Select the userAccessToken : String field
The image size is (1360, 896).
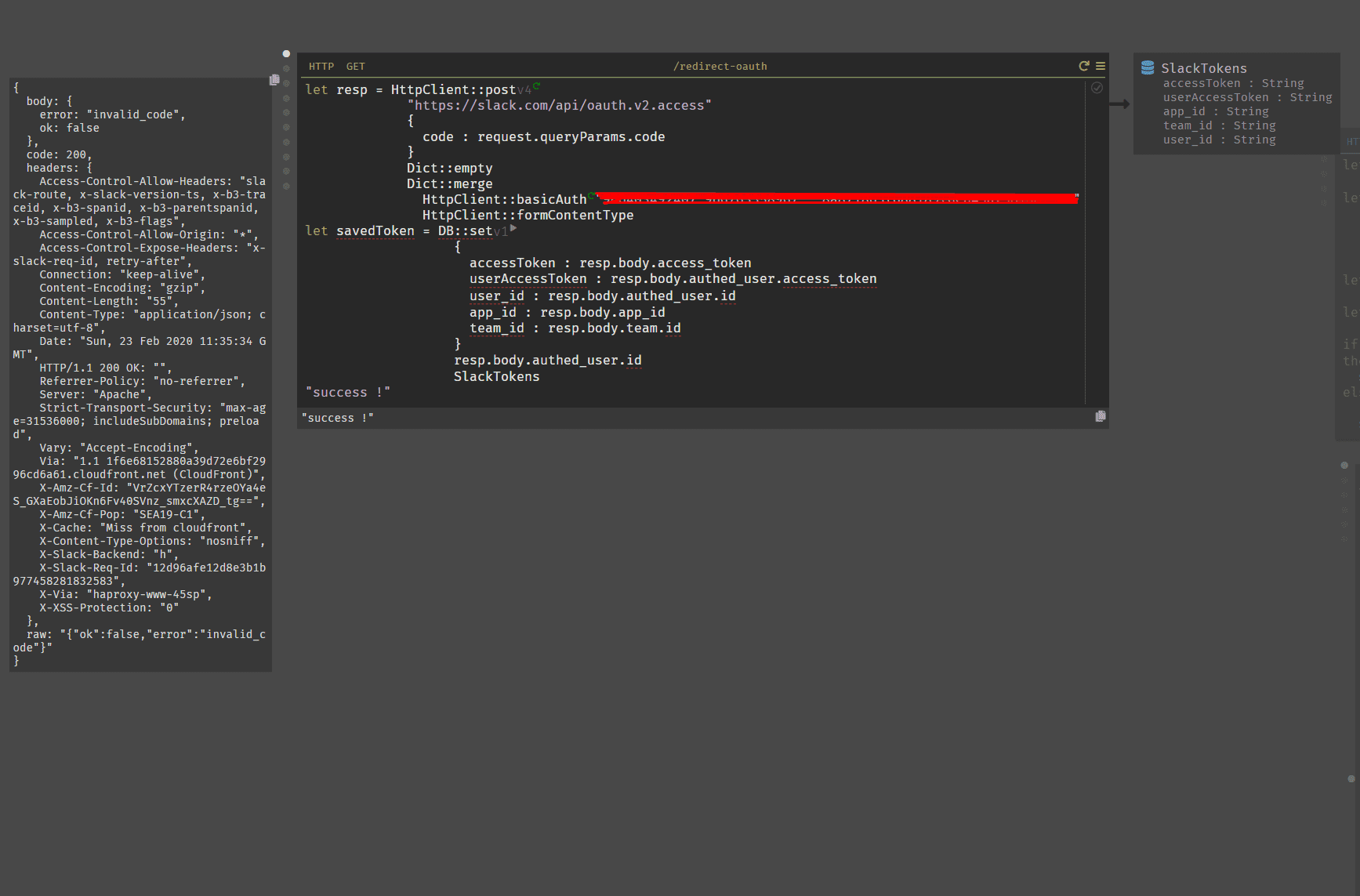click(x=1248, y=97)
